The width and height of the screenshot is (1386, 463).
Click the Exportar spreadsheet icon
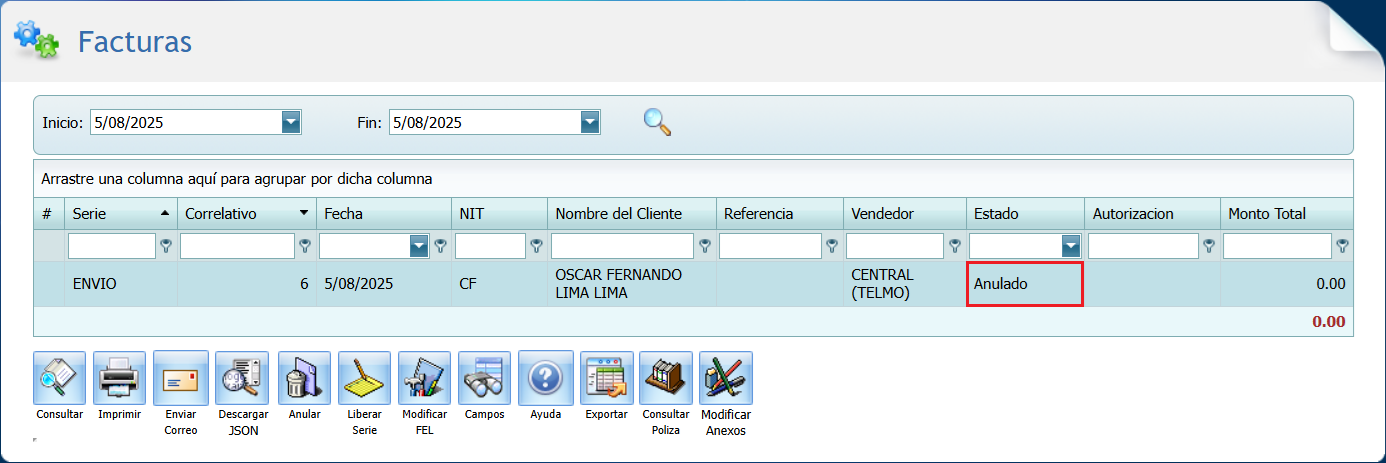coord(606,377)
